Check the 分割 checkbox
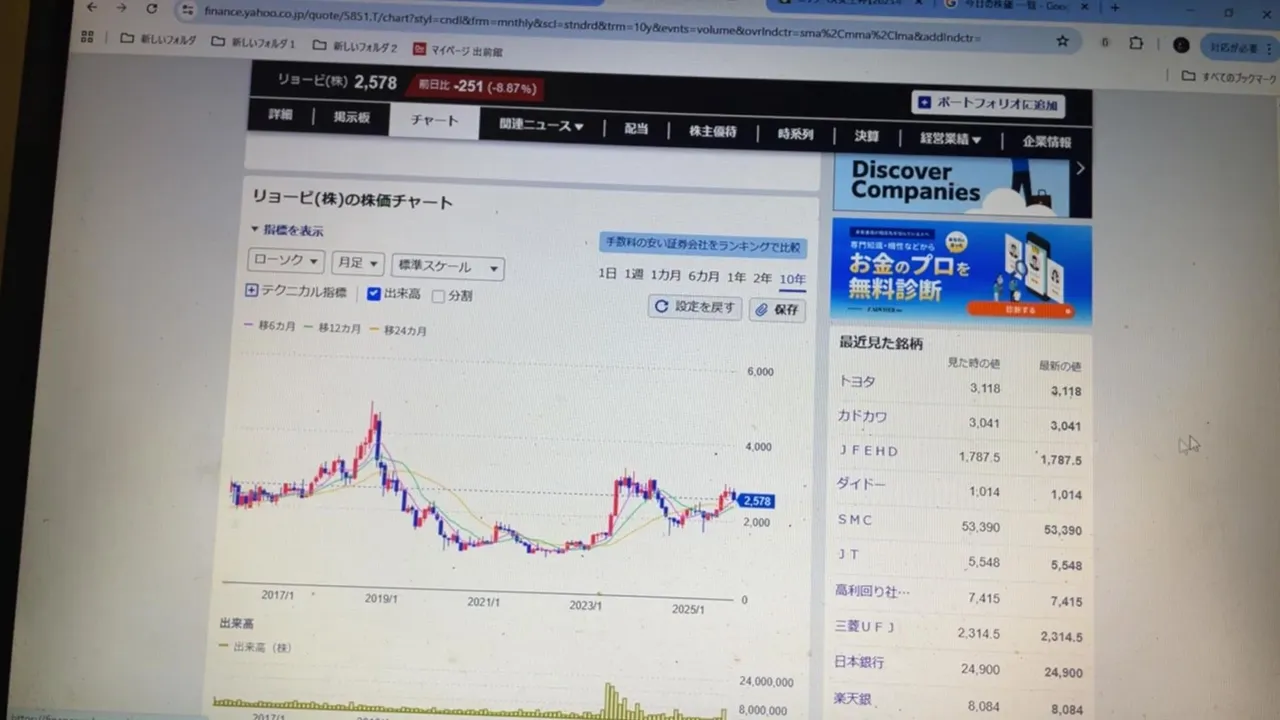The height and width of the screenshot is (720, 1280). [438, 296]
